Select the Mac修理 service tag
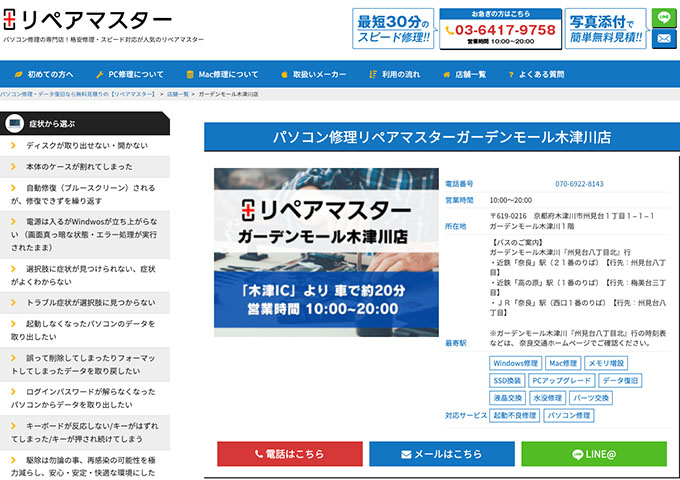 pyautogui.click(x=563, y=363)
